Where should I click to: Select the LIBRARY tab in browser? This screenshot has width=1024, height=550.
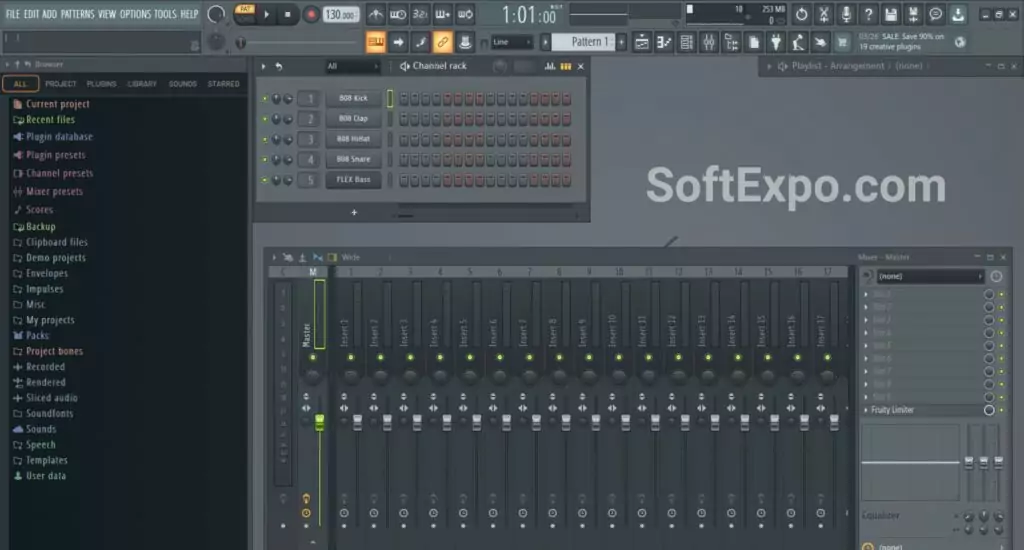click(142, 84)
